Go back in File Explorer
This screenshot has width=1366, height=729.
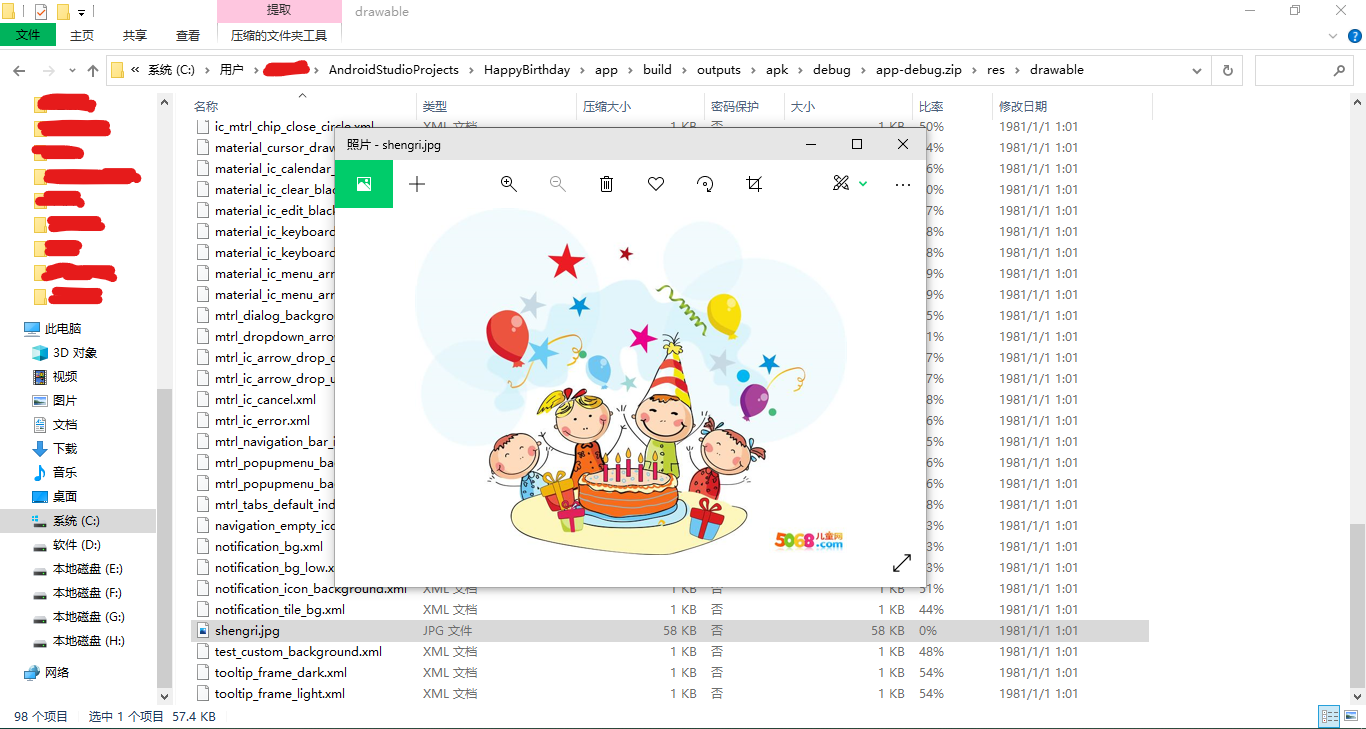pos(19,71)
